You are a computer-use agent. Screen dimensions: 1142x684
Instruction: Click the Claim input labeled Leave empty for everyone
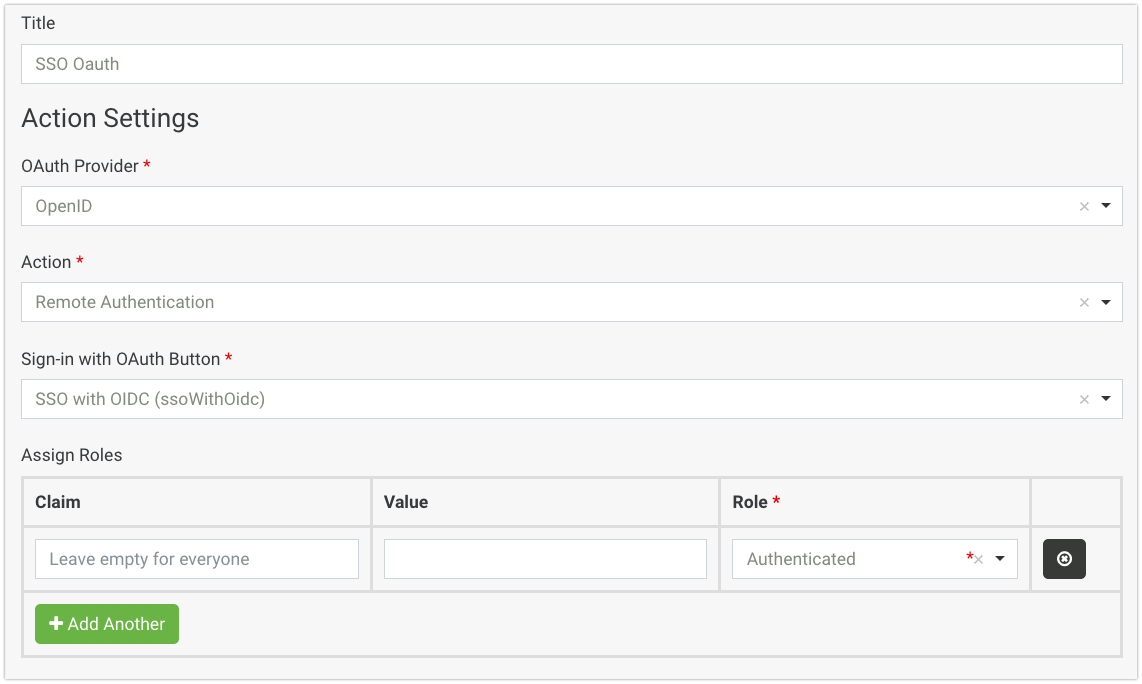[x=197, y=559]
